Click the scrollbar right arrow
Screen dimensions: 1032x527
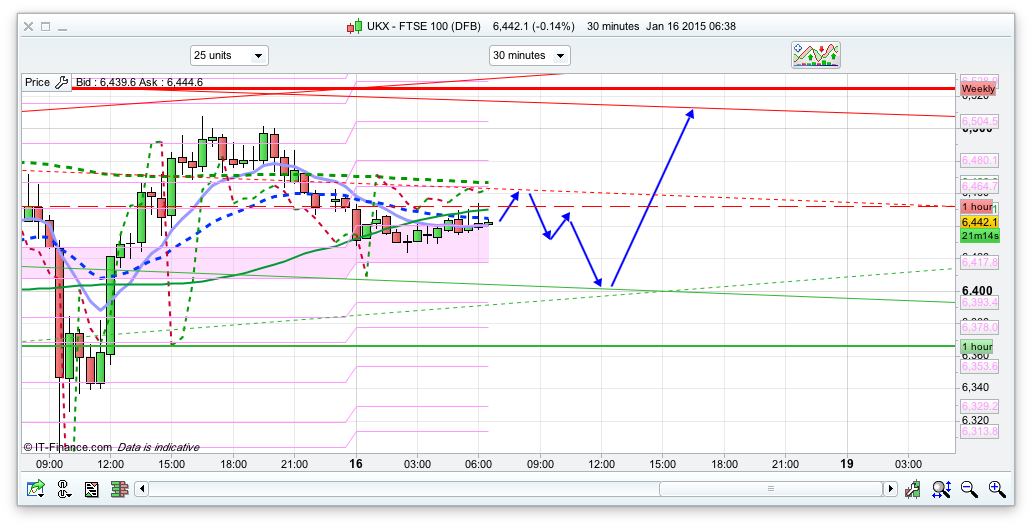890,489
